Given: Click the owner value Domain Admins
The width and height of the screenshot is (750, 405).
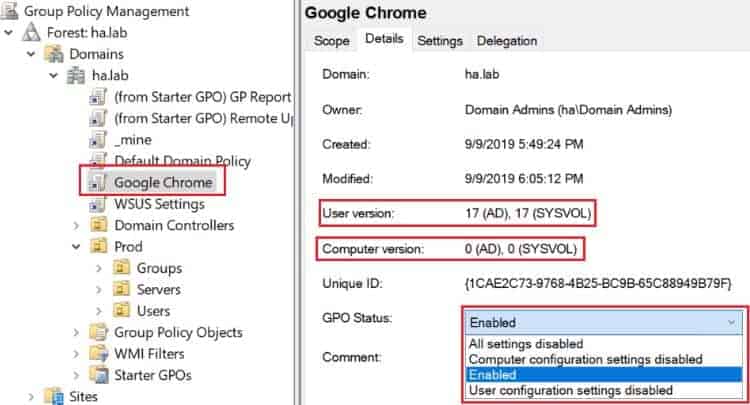Looking at the screenshot, I should click(568, 109).
